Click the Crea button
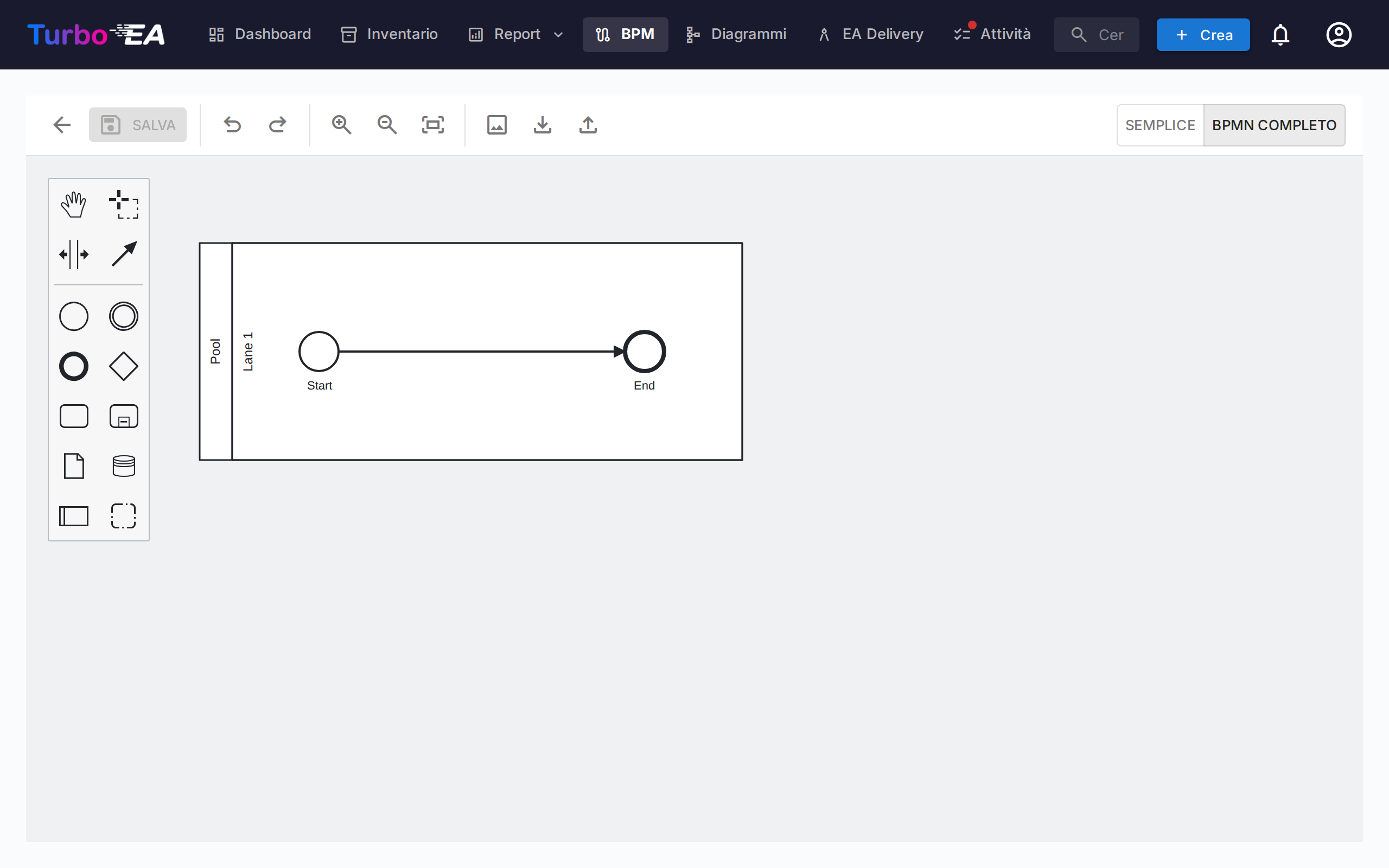The height and width of the screenshot is (868, 1389). pyautogui.click(x=1203, y=34)
